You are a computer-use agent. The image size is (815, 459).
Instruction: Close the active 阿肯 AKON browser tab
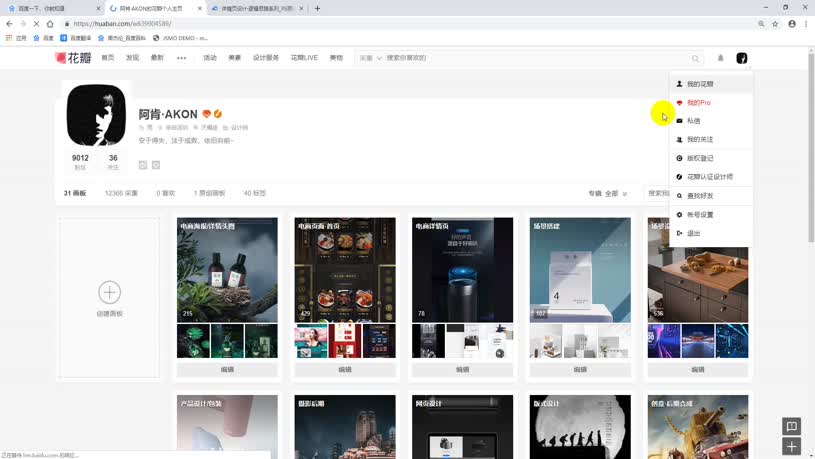pyautogui.click(x=200, y=8)
